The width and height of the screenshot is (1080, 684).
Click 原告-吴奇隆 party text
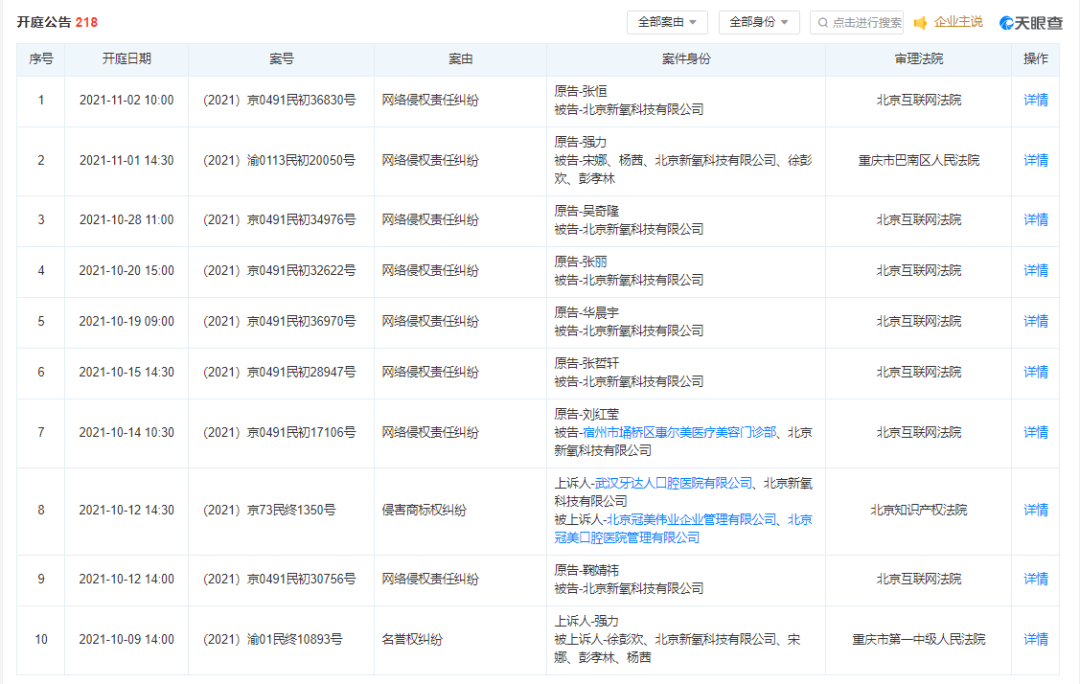(586, 211)
